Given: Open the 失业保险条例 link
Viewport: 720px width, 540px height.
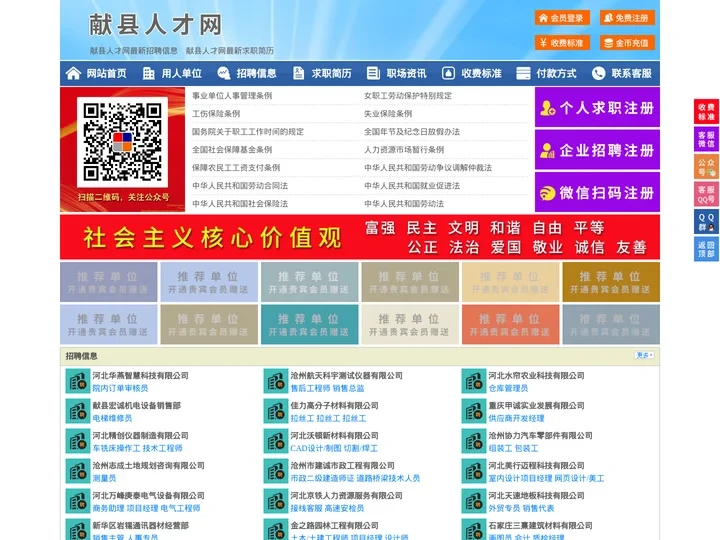Looking at the screenshot, I should (x=388, y=113).
